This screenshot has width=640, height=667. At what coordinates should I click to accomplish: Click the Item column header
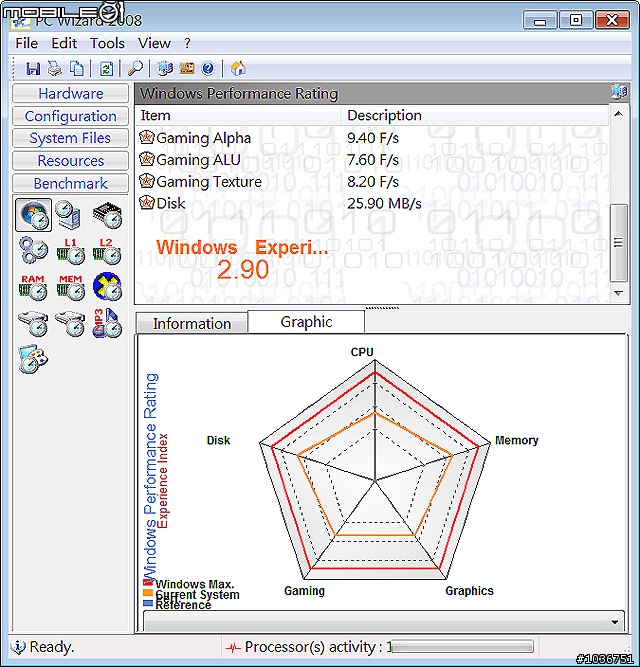(x=238, y=116)
